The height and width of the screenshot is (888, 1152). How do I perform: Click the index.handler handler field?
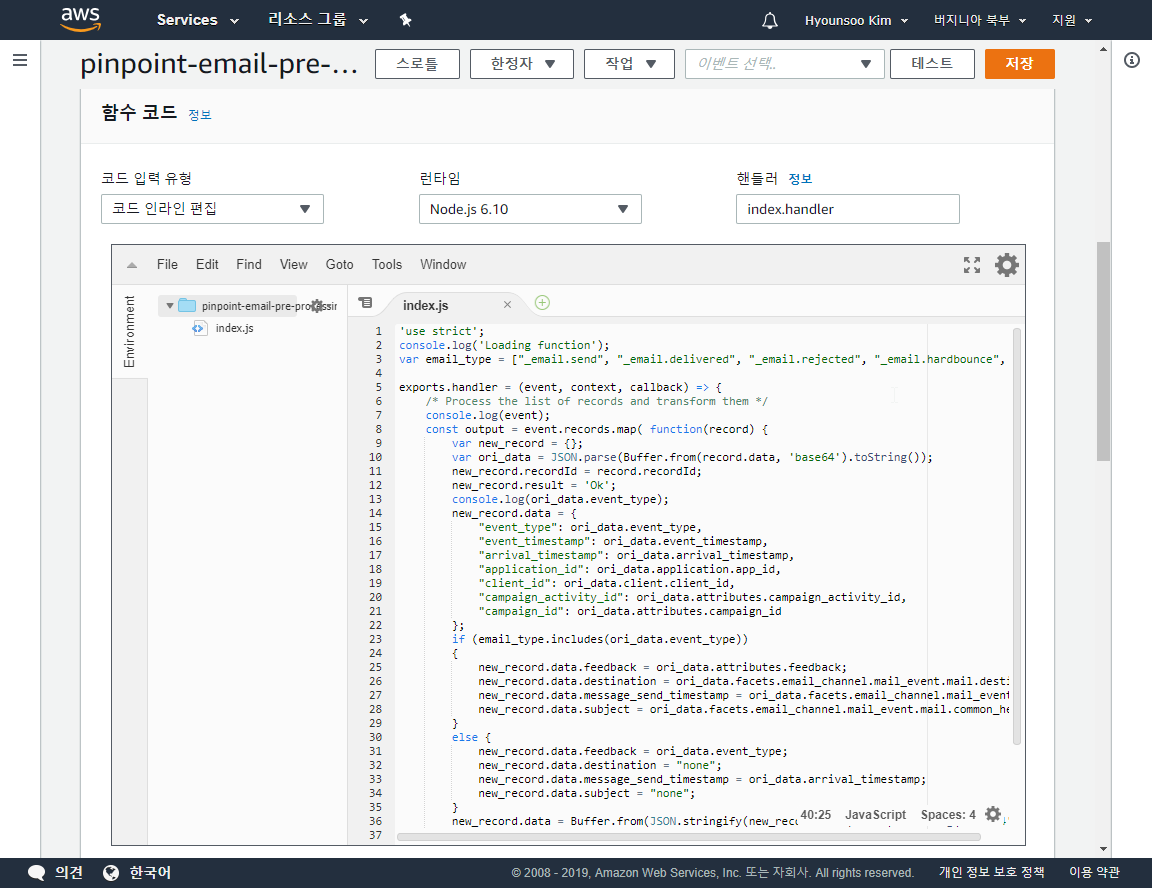(848, 209)
